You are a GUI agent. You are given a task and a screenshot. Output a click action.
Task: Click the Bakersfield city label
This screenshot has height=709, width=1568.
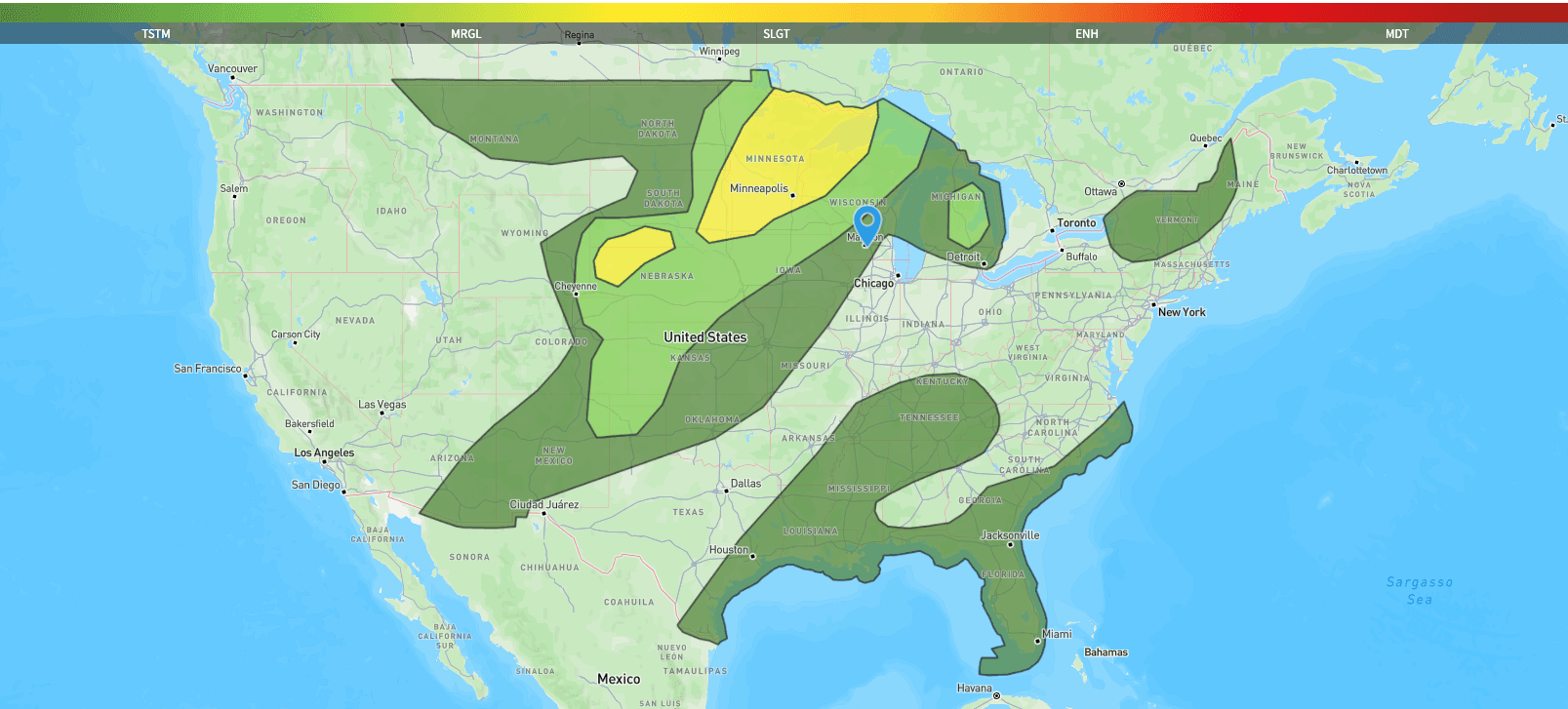309,424
